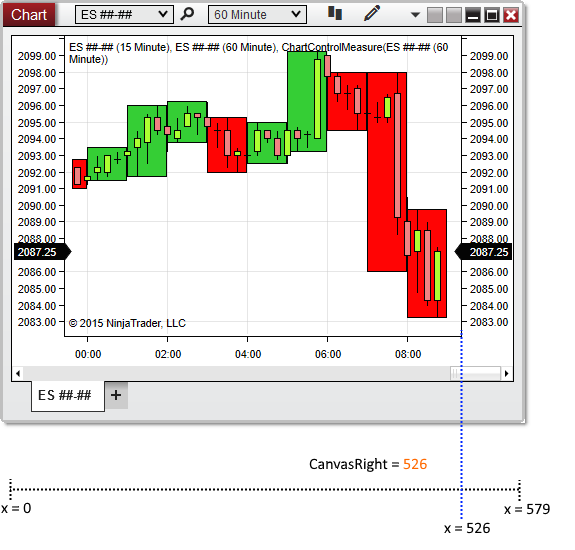Image resolution: width=575 pixels, height=550 pixels.
Task: Click the scrollbar right arrow
Action: click(x=507, y=374)
